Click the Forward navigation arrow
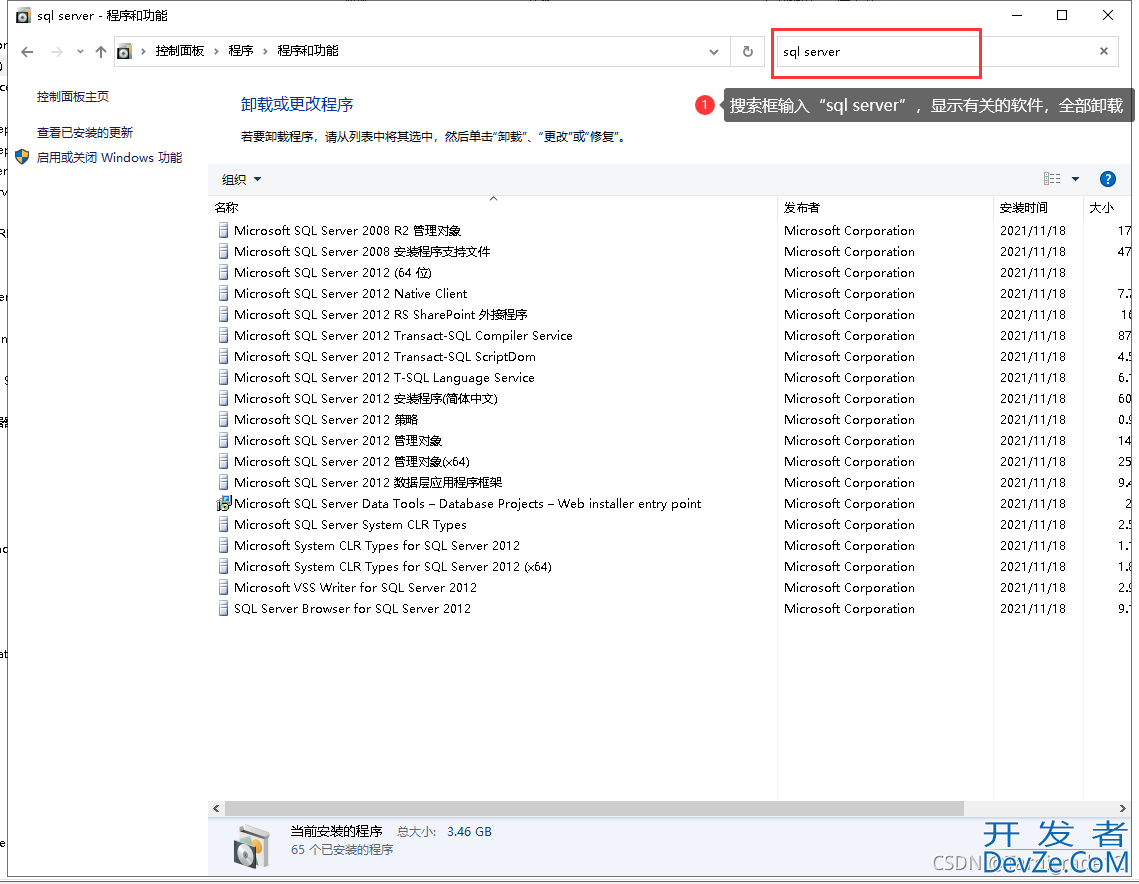 [57, 52]
